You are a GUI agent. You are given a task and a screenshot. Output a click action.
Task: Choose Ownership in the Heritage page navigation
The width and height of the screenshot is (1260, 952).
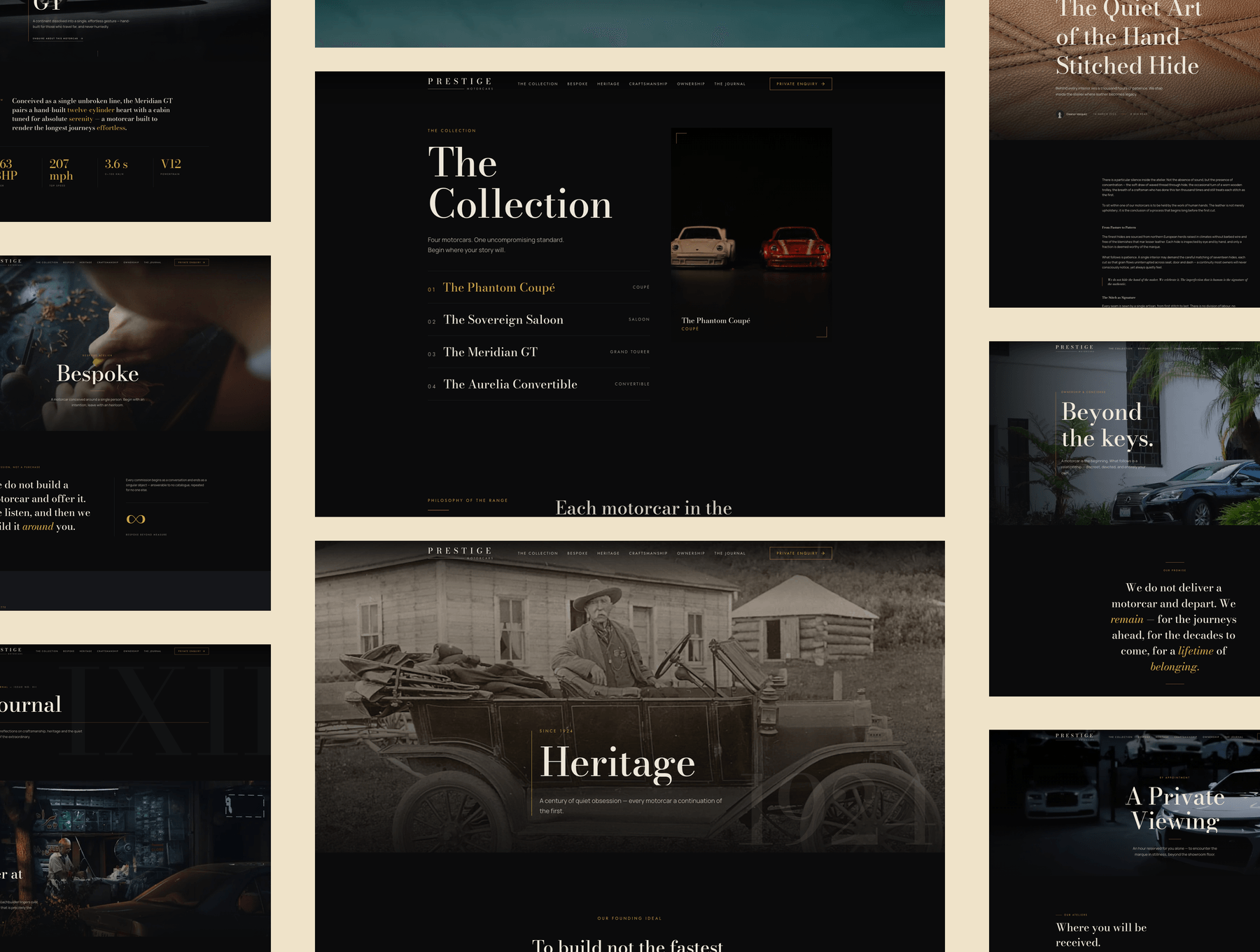[691, 554]
